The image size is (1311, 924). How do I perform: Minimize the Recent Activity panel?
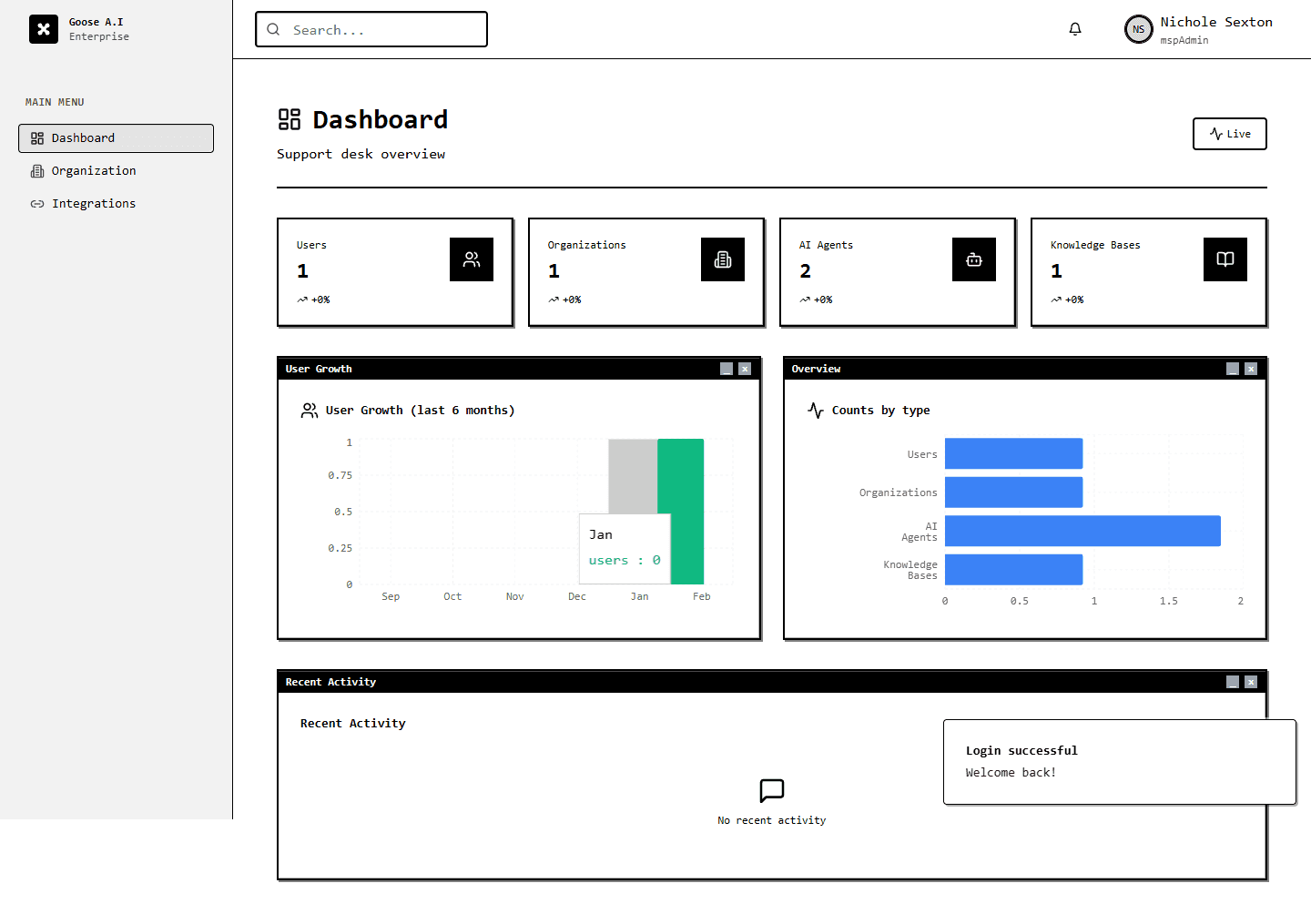pyautogui.click(x=1232, y=681)
